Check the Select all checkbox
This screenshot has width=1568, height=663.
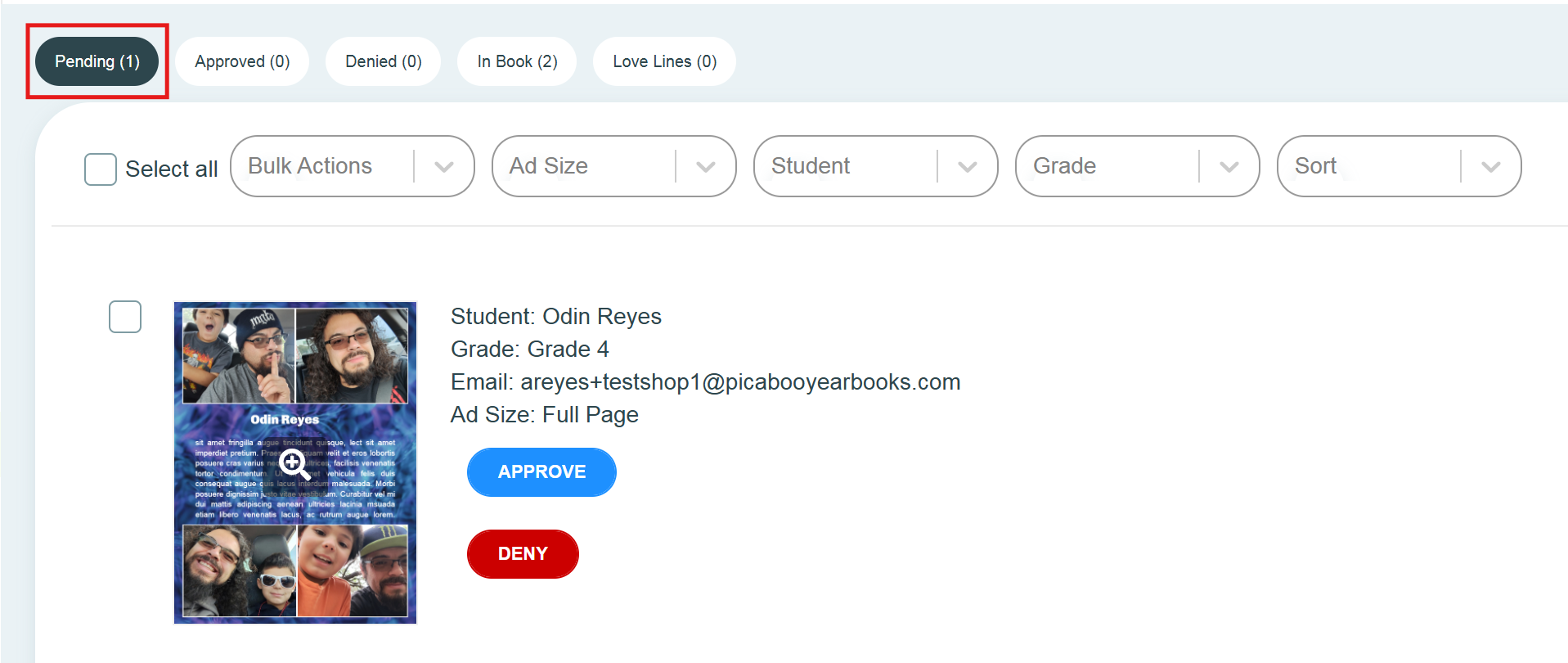[x=101, y=169]
